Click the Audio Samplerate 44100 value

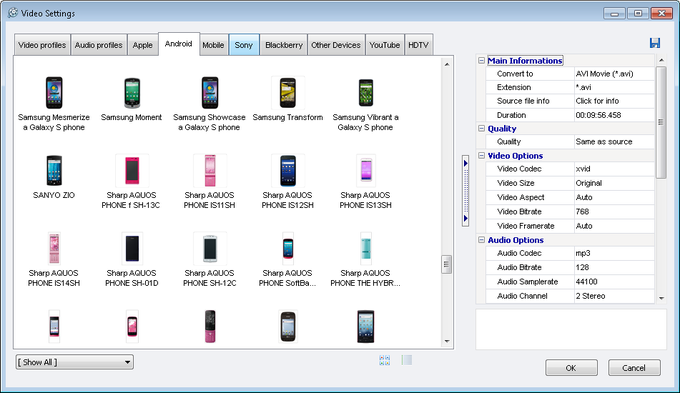click(x=614, y=282)
